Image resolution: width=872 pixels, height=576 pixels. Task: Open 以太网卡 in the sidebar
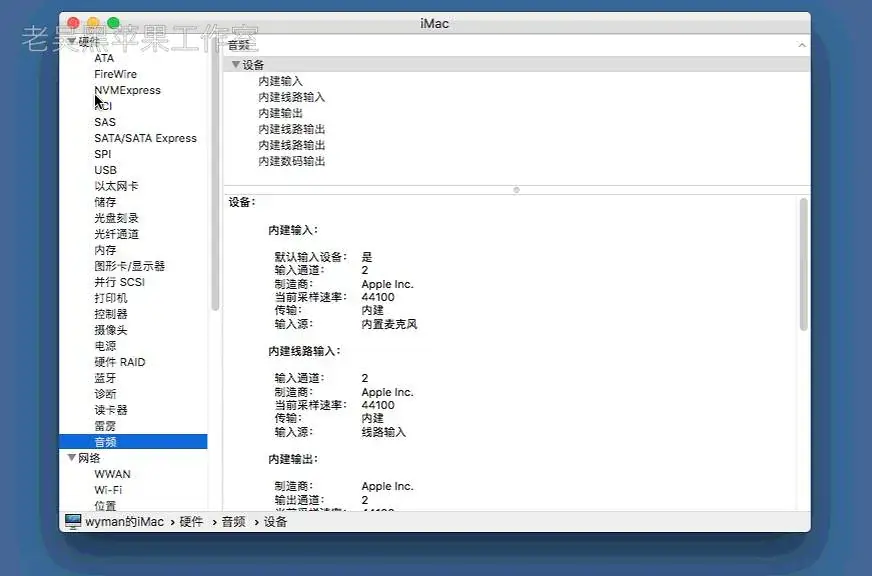[116, 186]
